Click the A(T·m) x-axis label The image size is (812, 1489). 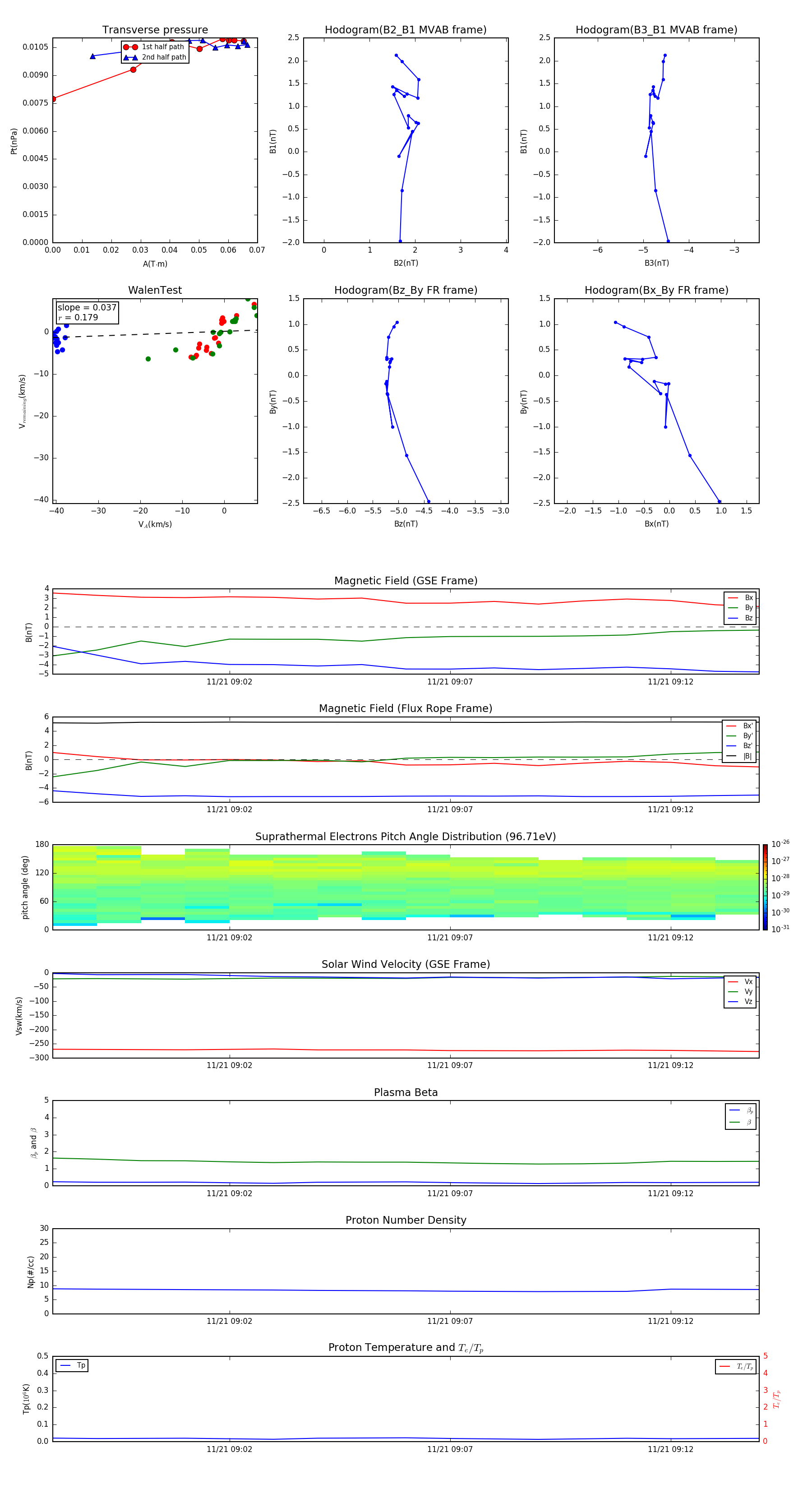pyautogui.click(x=155, y=264)
